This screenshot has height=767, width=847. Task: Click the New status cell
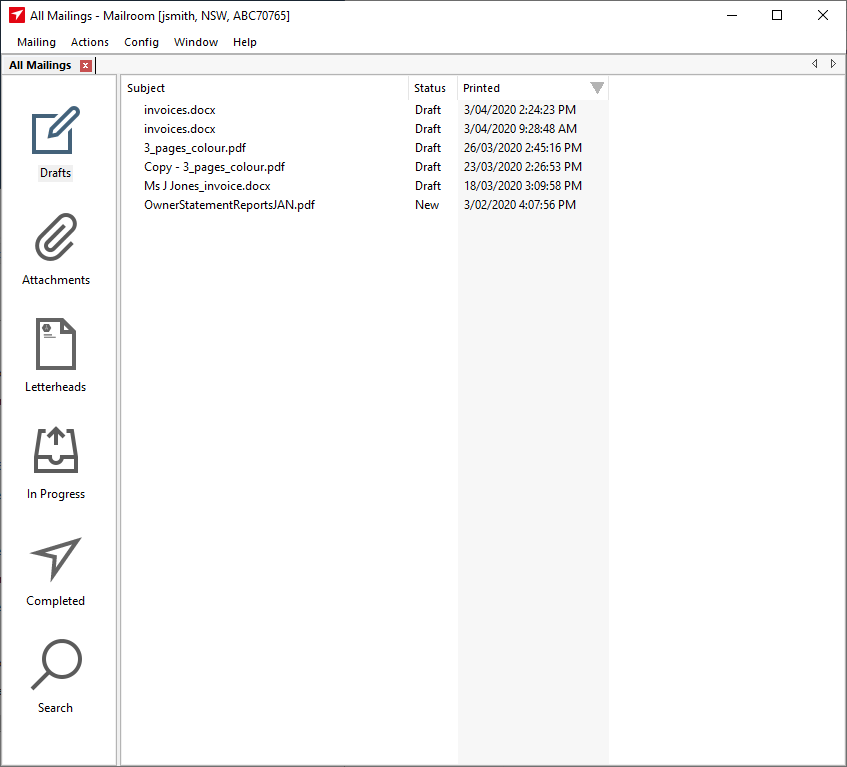(427, 205)
